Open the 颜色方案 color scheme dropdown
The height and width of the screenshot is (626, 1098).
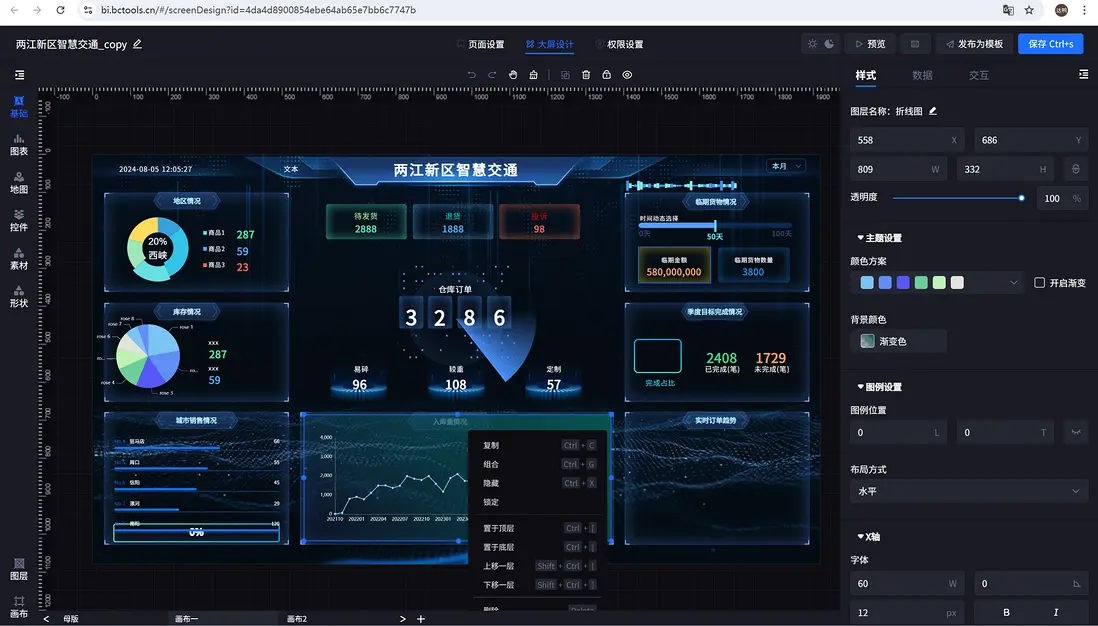(x=938, y=283)
